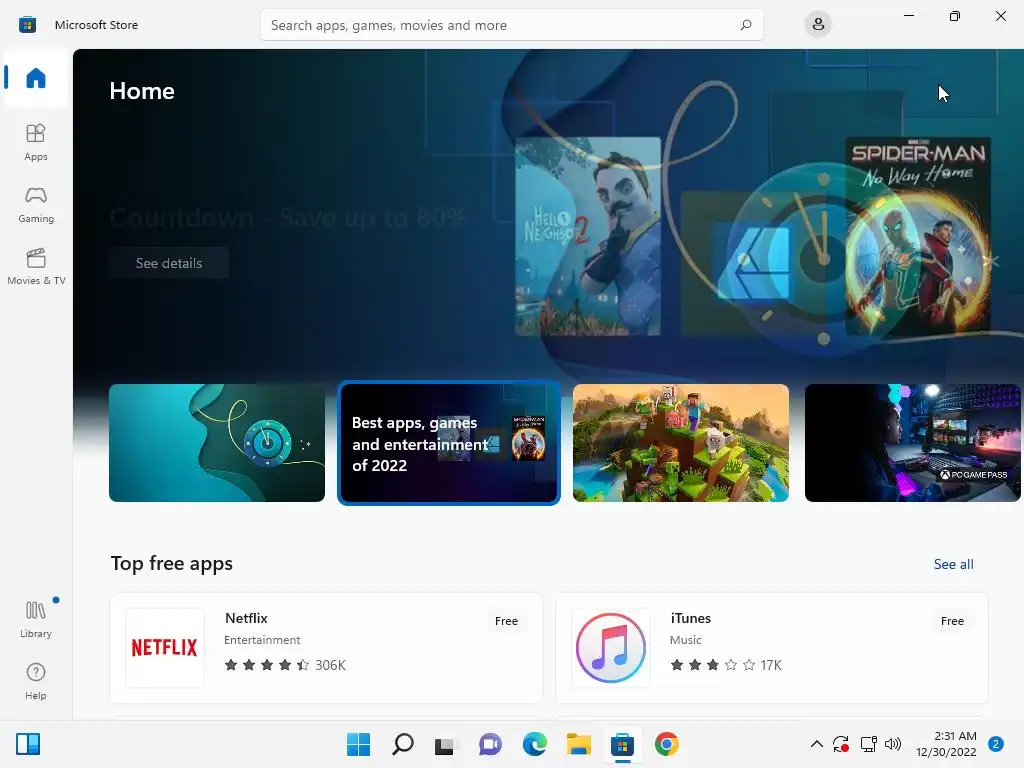Click the network tray icon

(868, 744)
